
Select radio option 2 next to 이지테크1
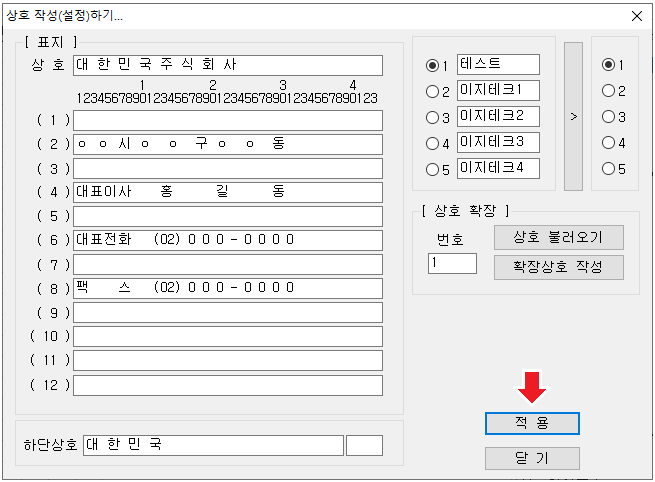coord(433,91)
